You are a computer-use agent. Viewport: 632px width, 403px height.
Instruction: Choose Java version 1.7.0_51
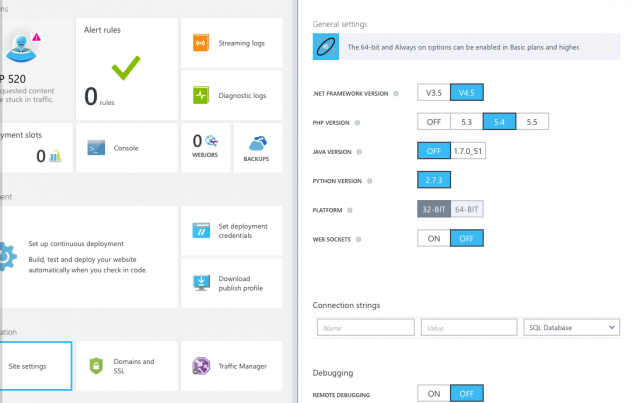click(x=467, y=151)
